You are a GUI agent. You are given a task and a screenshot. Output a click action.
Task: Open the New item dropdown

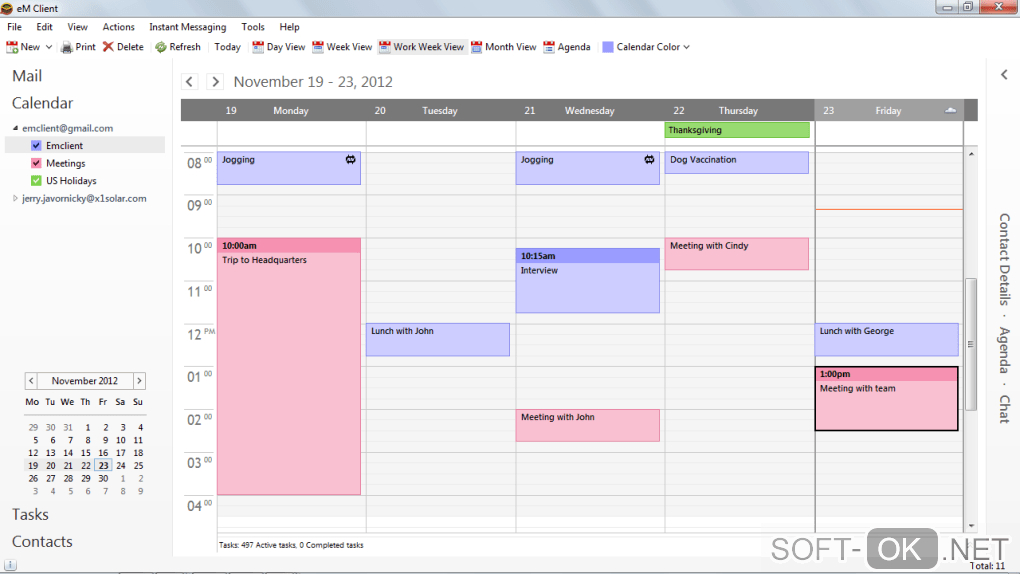point(49,47)
